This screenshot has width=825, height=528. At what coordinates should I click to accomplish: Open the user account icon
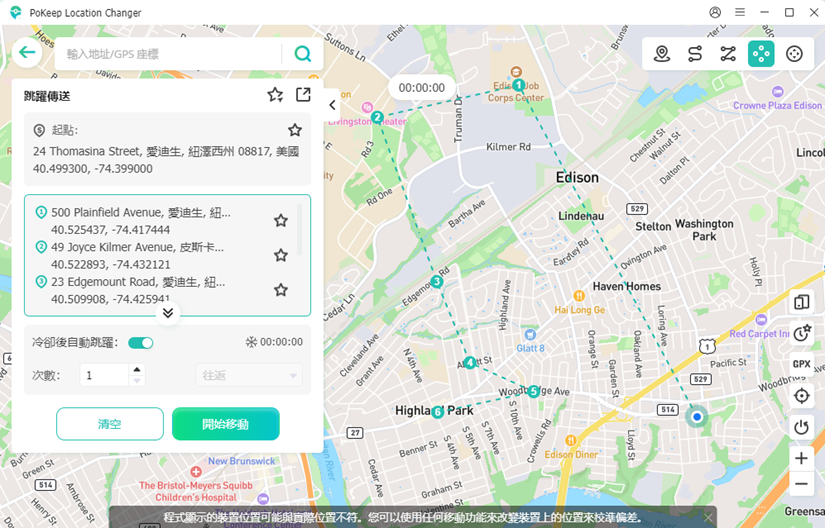(715, 12)
